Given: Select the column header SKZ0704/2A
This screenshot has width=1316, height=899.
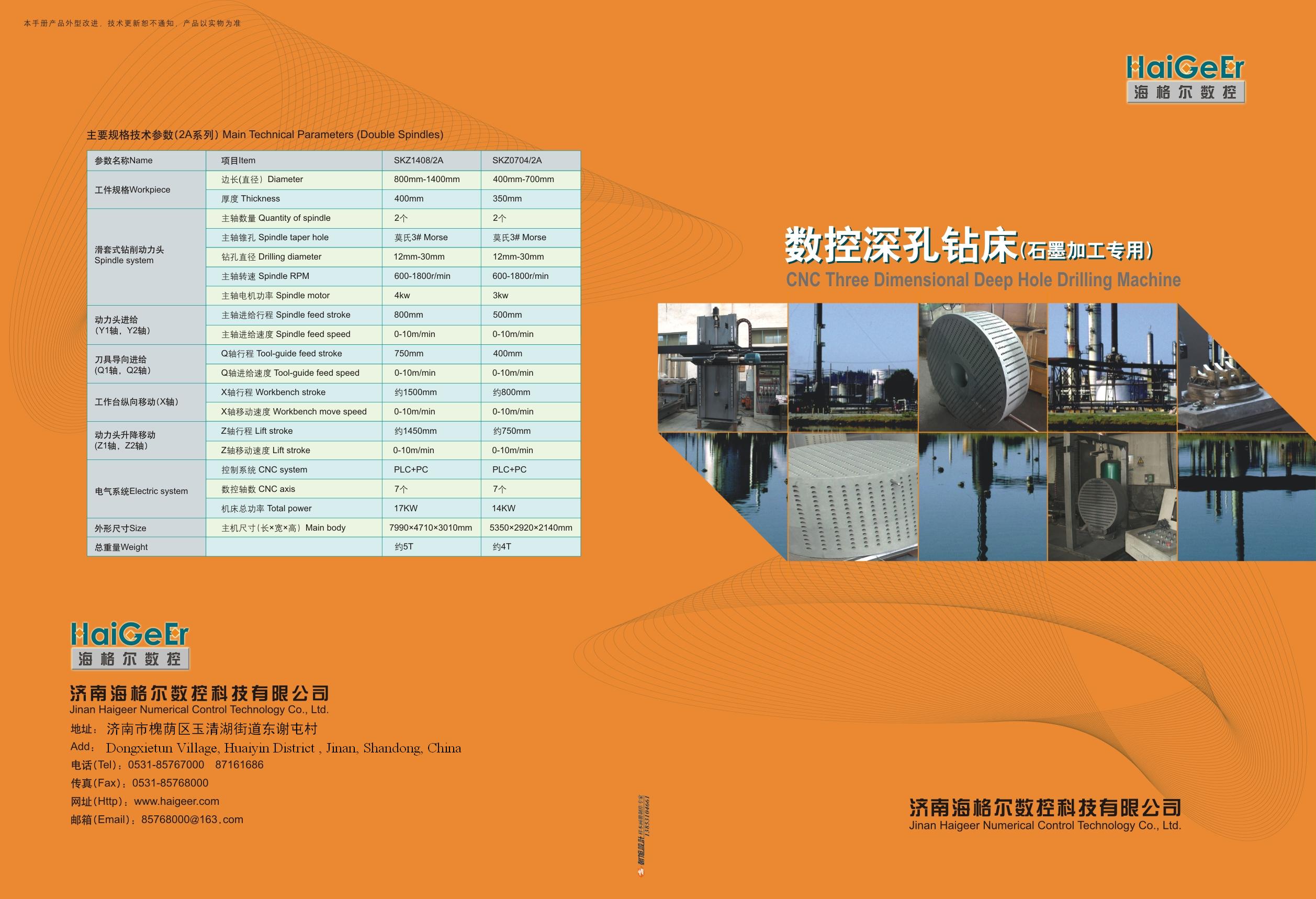Looking at the screenshot, I should pyautogui.click(x=517, y=160).
